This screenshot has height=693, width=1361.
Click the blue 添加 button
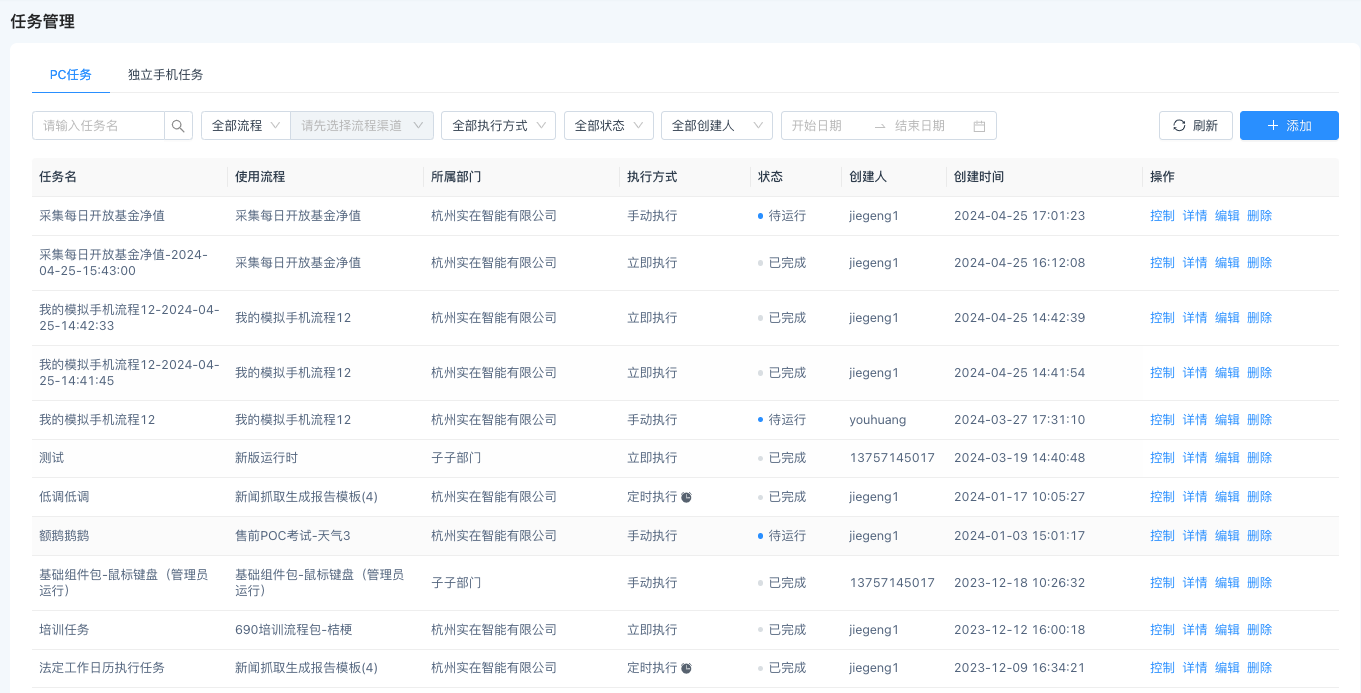(x=1288, y=126)
